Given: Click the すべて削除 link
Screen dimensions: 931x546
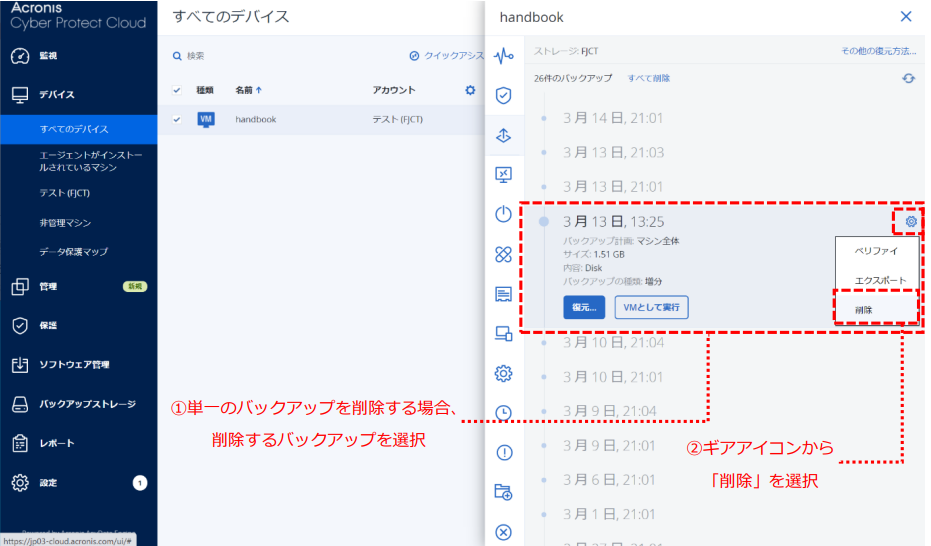Looking at the screenshot, I should 648,78.
